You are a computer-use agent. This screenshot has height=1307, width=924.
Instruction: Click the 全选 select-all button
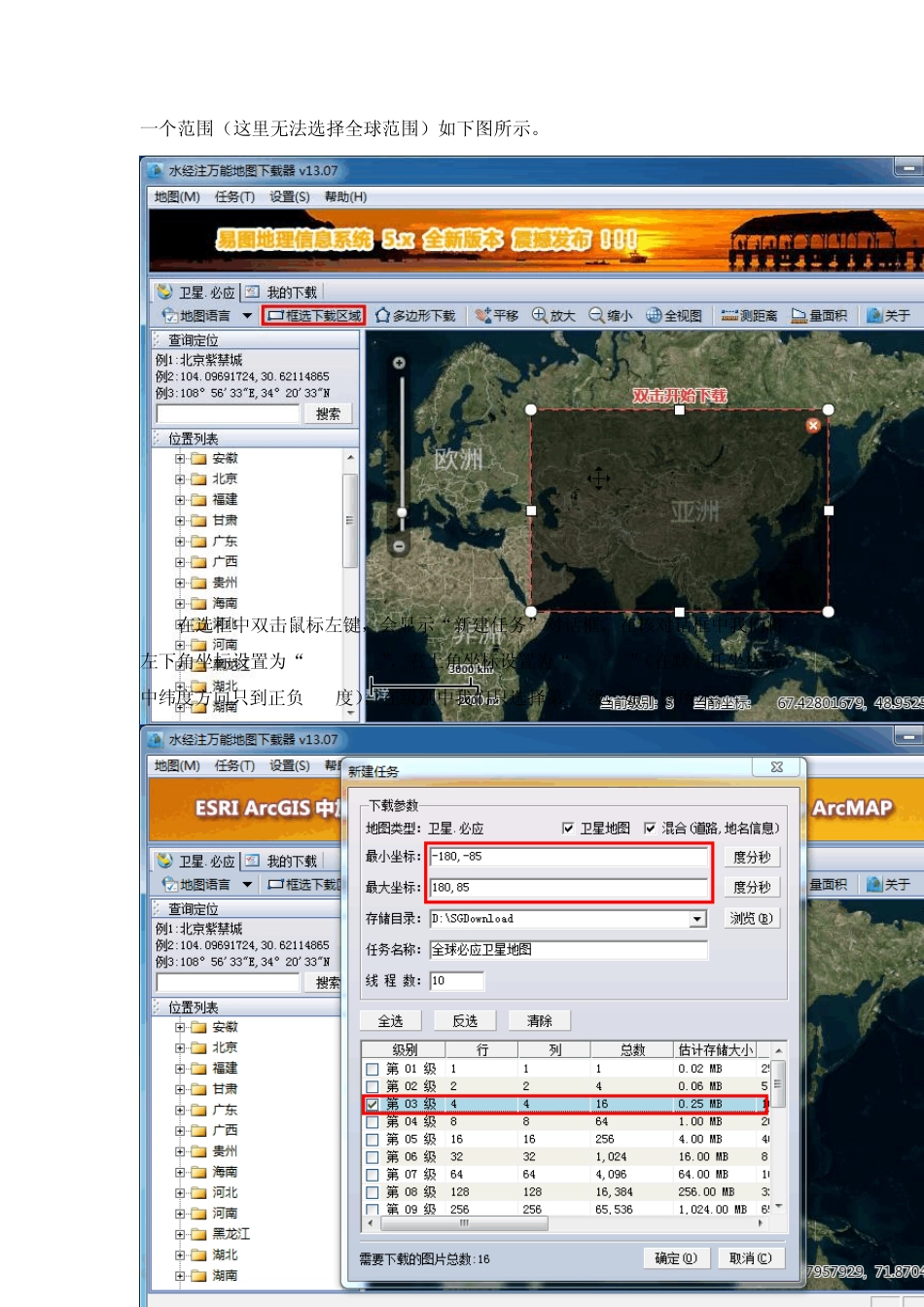tap(391, 1021)
